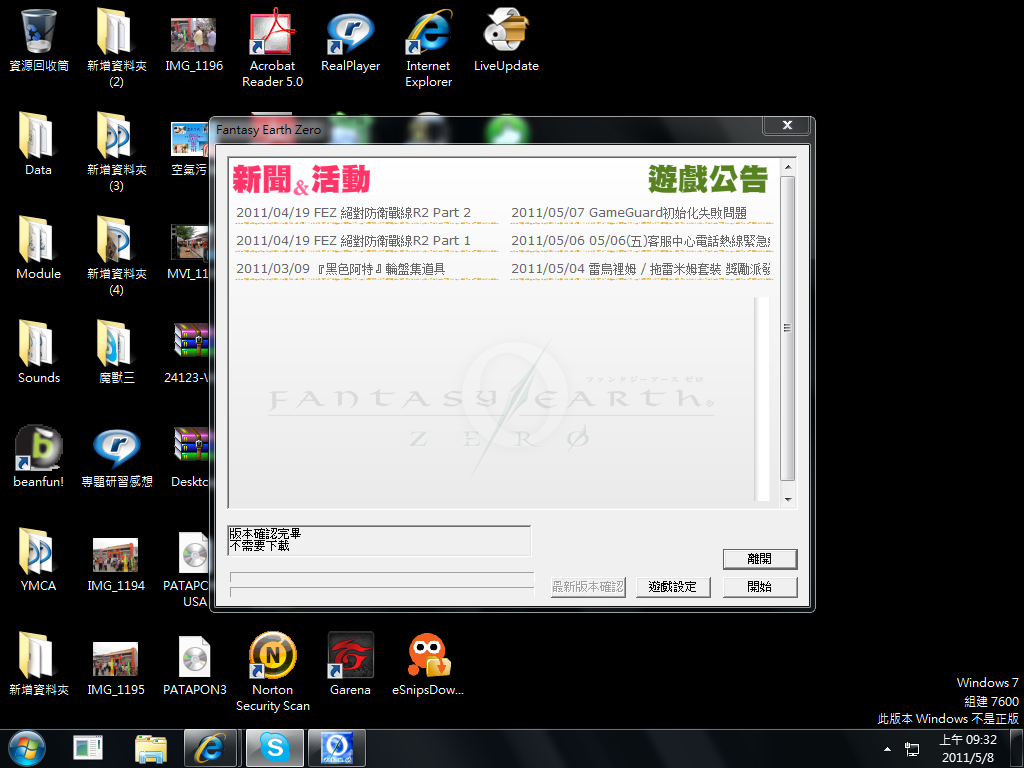The image size is (1024, 768).
Task: Launch RealPlayer desktop shortcut
Action: 350,40
